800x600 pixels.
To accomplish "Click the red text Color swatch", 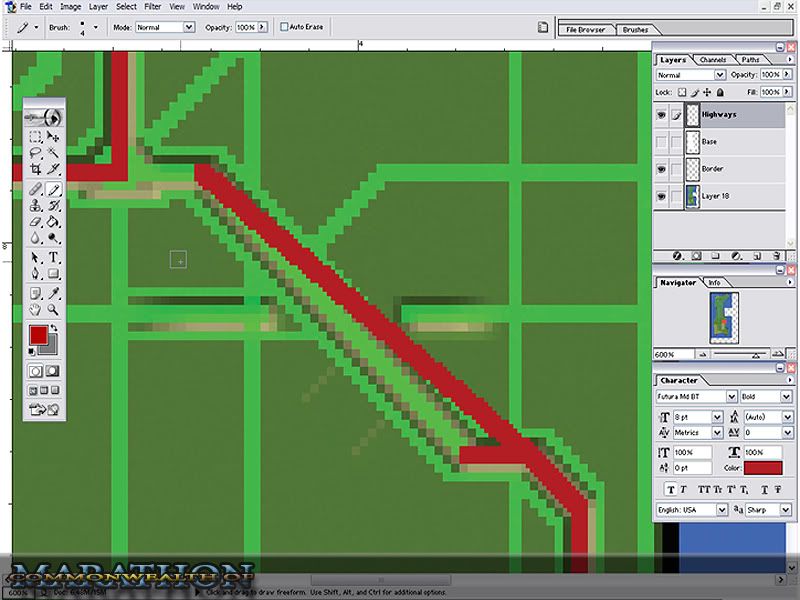I will [x=762, y=467].
